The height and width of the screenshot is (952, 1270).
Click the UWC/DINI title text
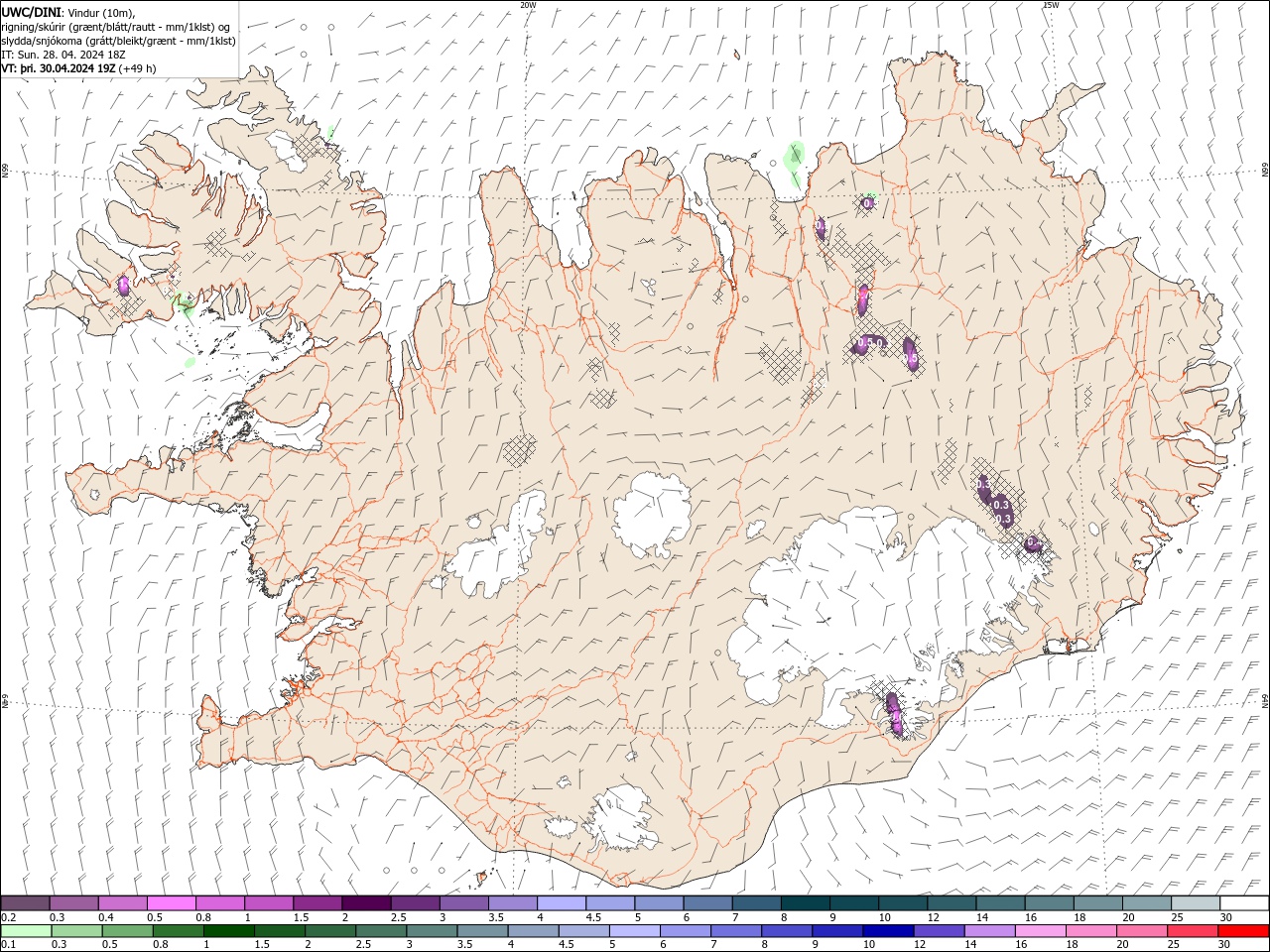coord(31,12)
